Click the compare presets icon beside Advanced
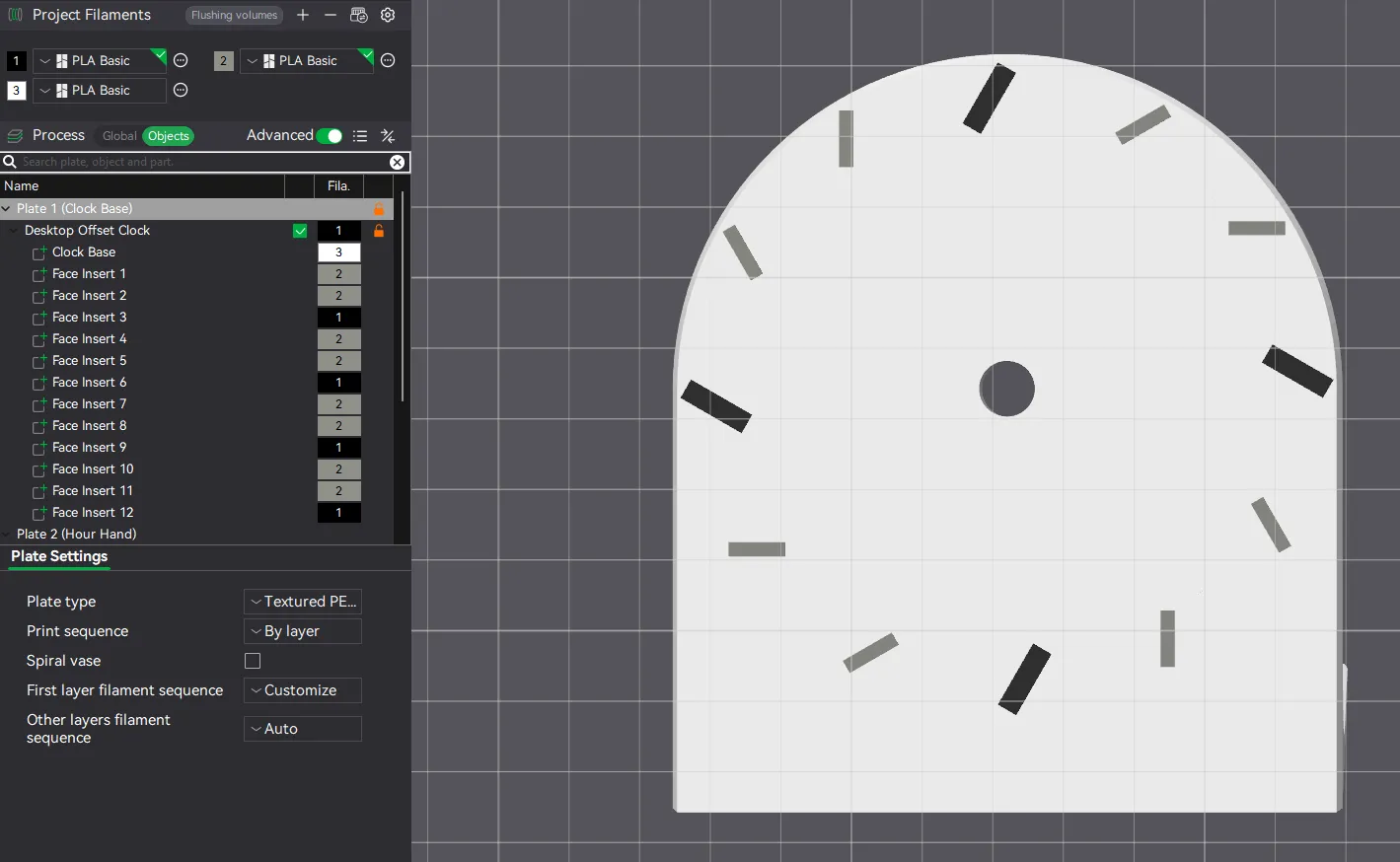 pos(388,136)
